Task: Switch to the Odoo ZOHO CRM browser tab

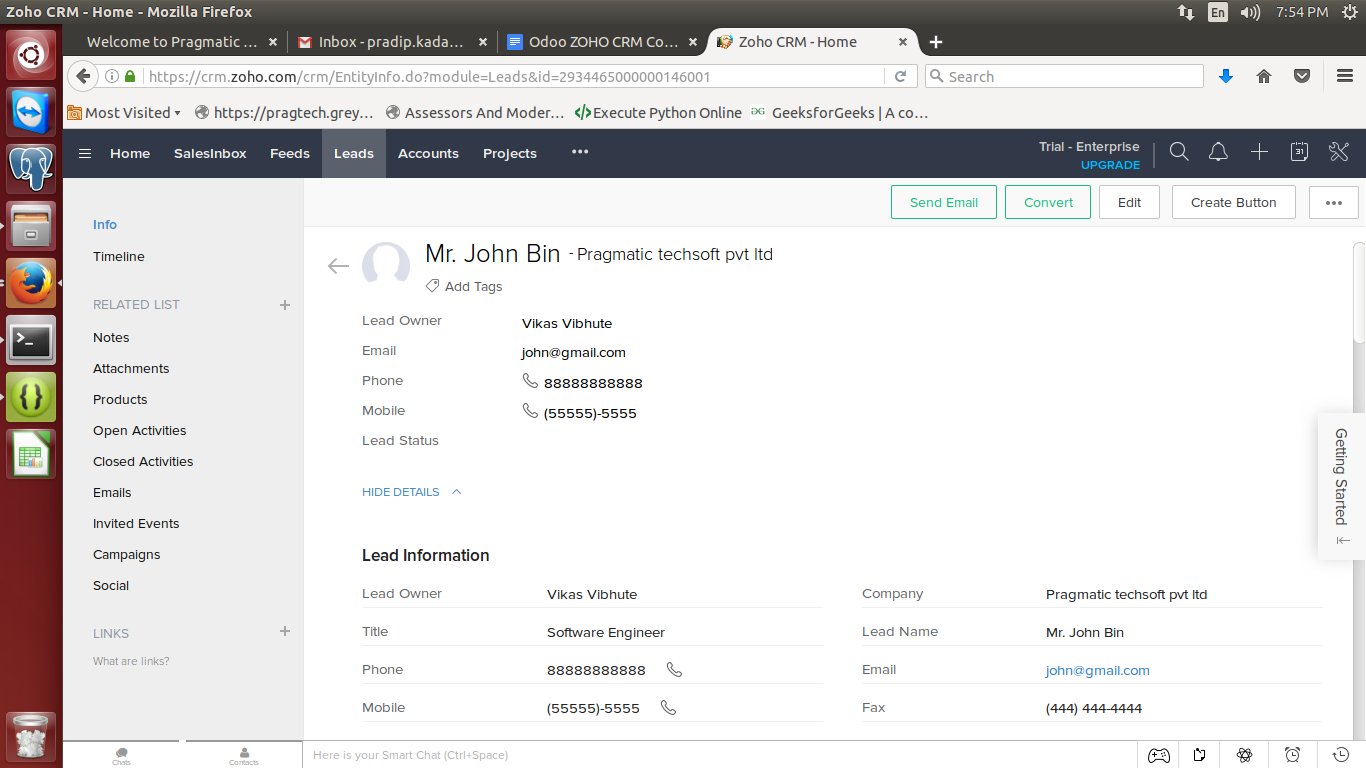Action: click(x=602, y=42)
